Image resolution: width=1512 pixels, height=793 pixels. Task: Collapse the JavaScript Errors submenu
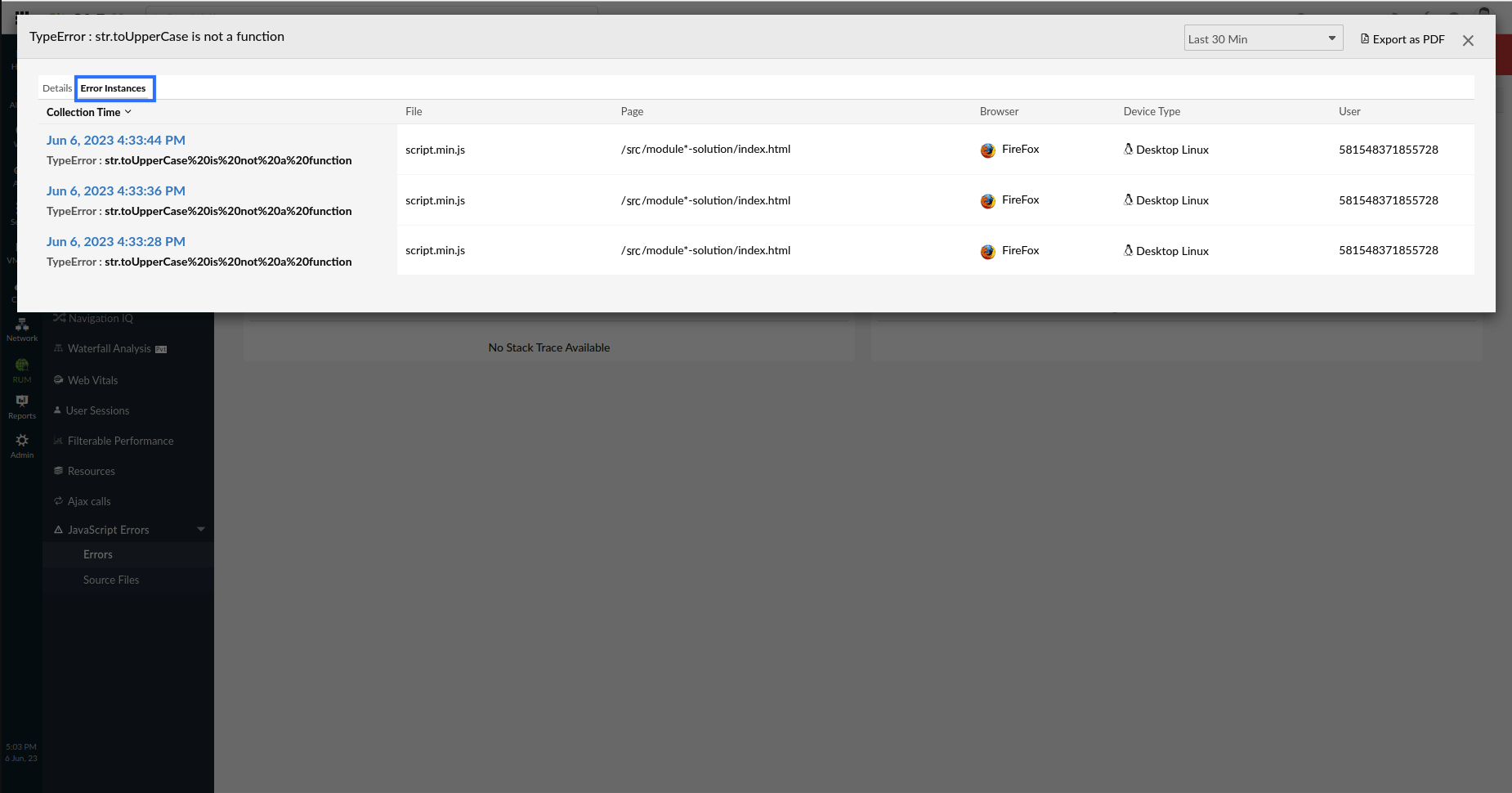coord(200,529)
